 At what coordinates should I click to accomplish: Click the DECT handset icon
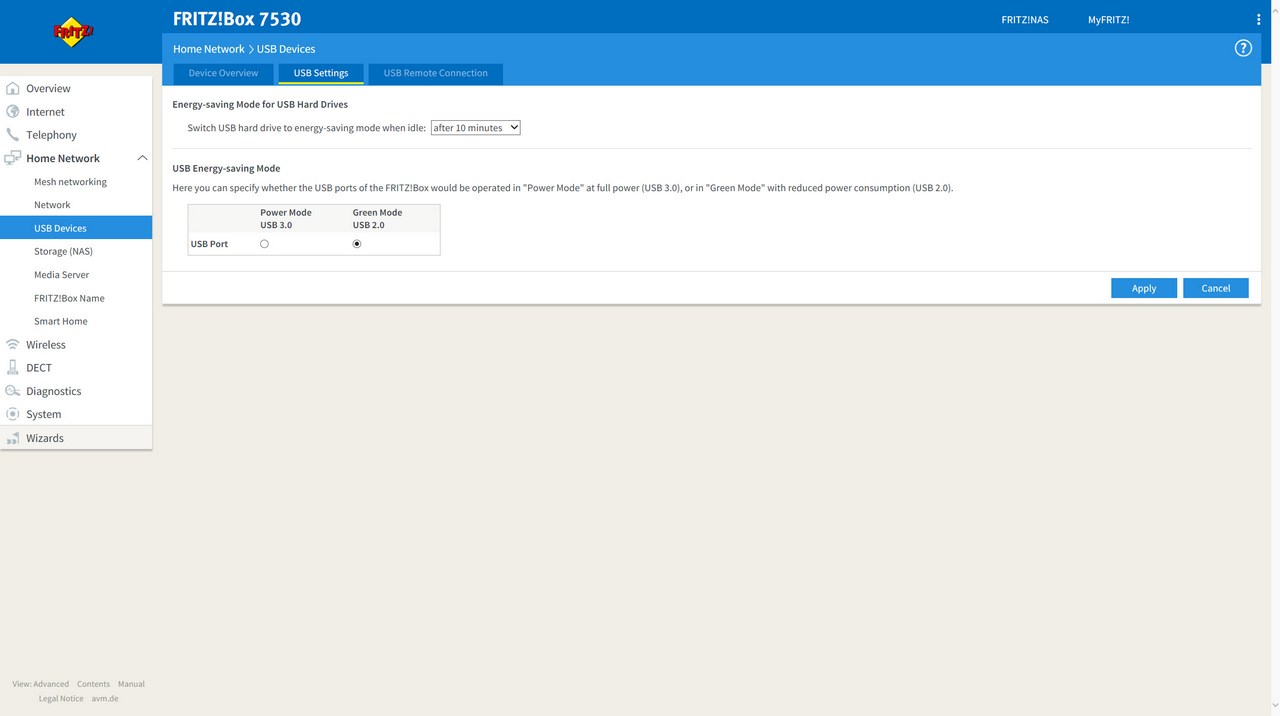coord(13,367)
